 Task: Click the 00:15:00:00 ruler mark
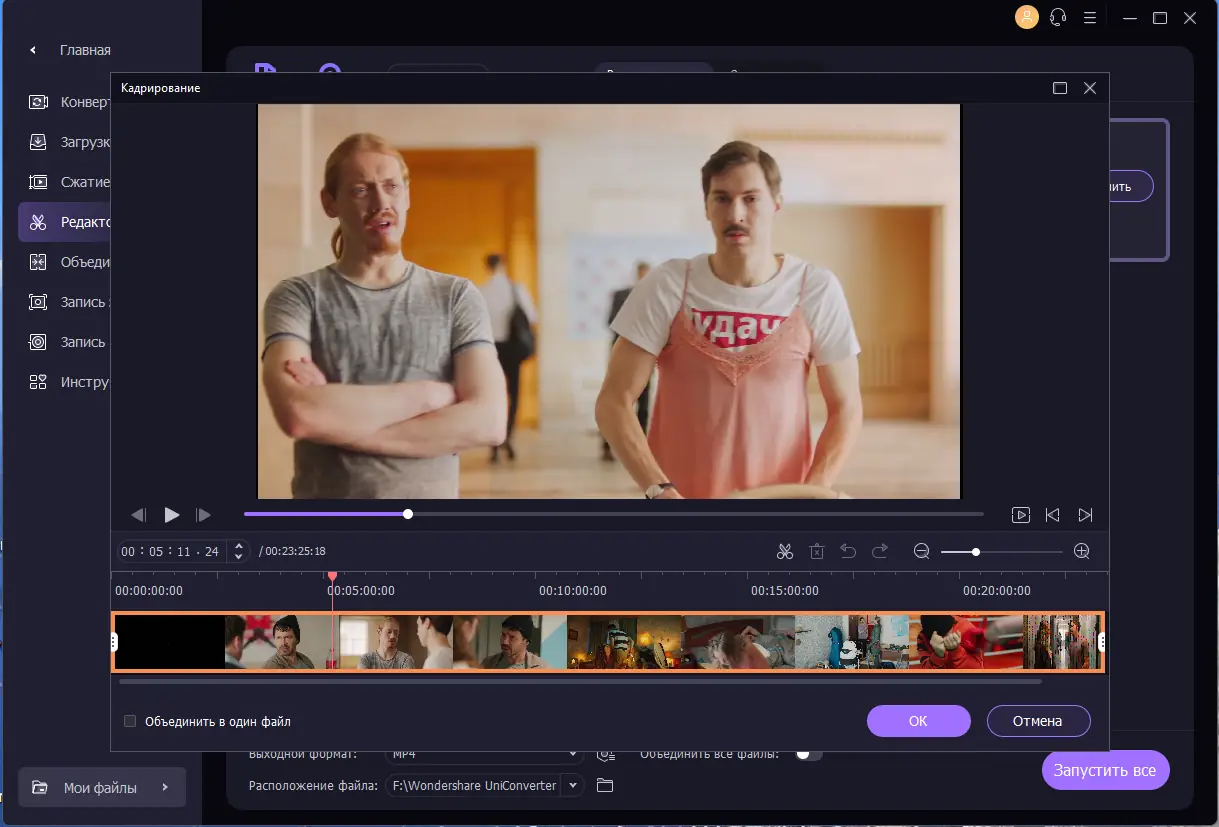pos(785,591)
